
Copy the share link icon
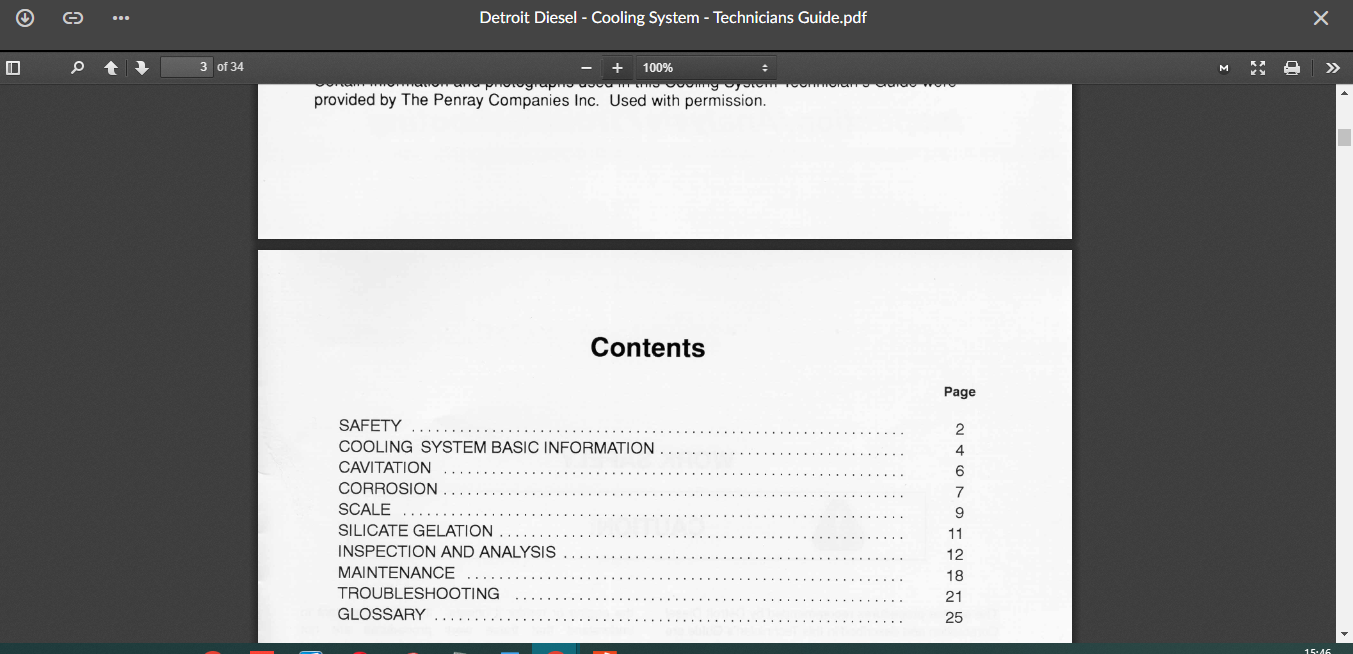click(73, 18)
